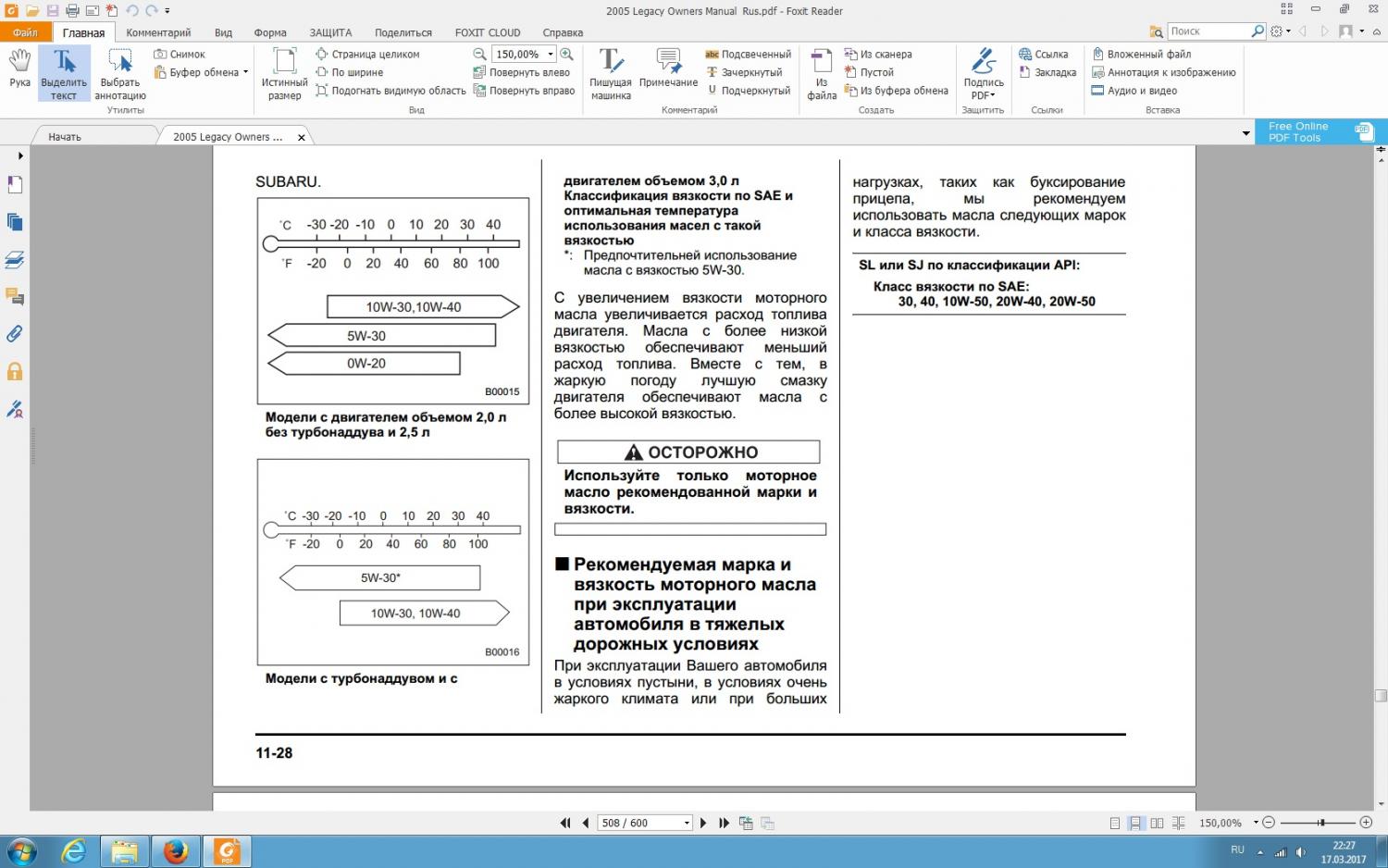Open the pages thumbnails panel in sidebar
This screenshot has height=868, width=1388.
tap(15, 222)
